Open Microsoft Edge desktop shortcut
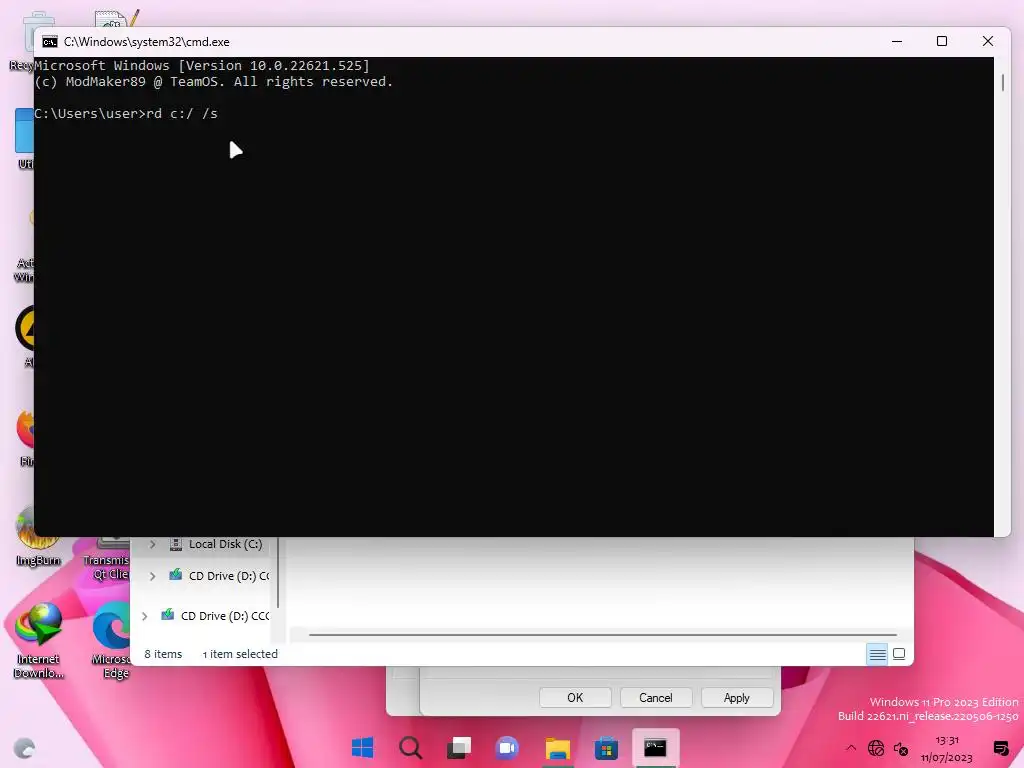 pos(112,640)
